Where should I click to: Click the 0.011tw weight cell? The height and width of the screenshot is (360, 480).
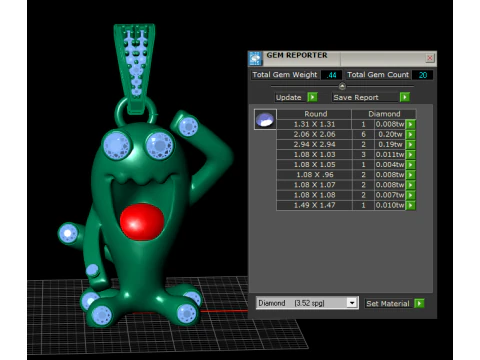click(x=390, y=155)
